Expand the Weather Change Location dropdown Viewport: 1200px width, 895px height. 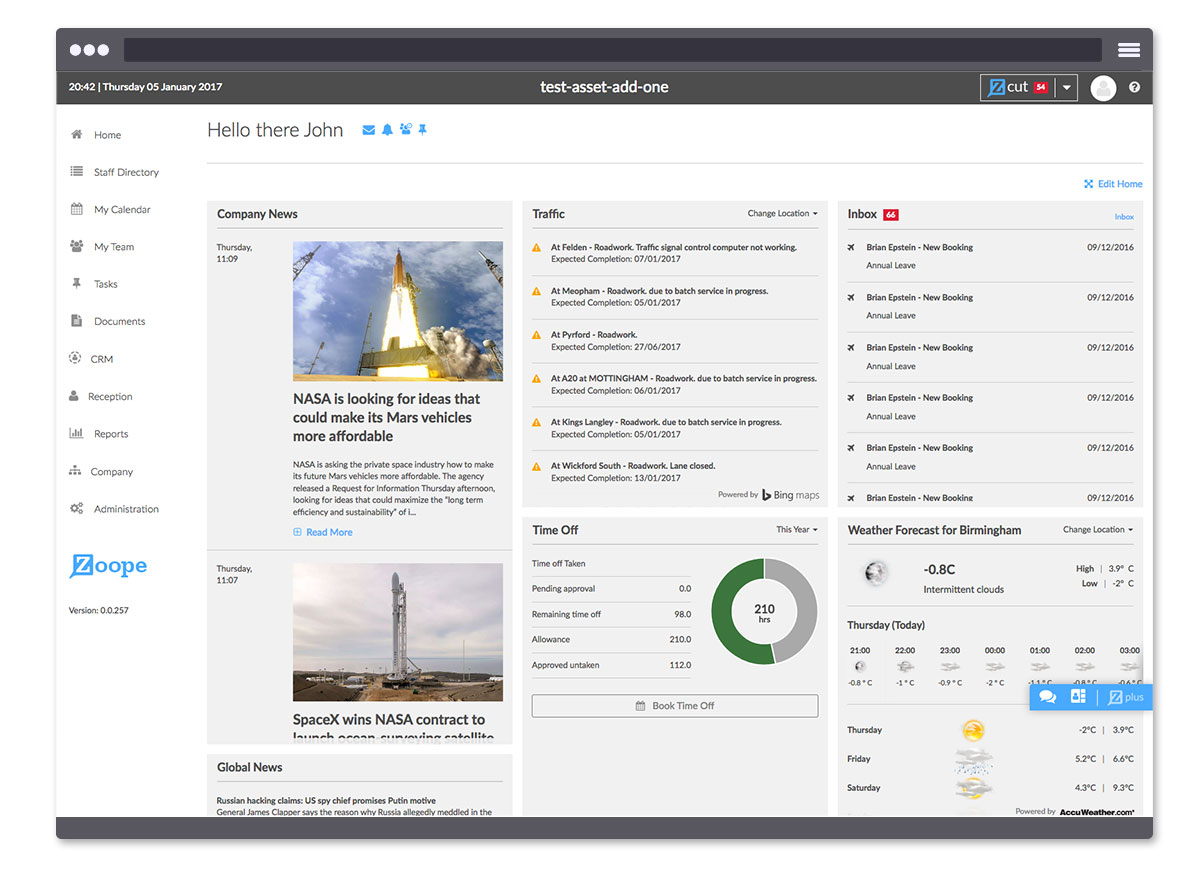tap(1097, 530)
